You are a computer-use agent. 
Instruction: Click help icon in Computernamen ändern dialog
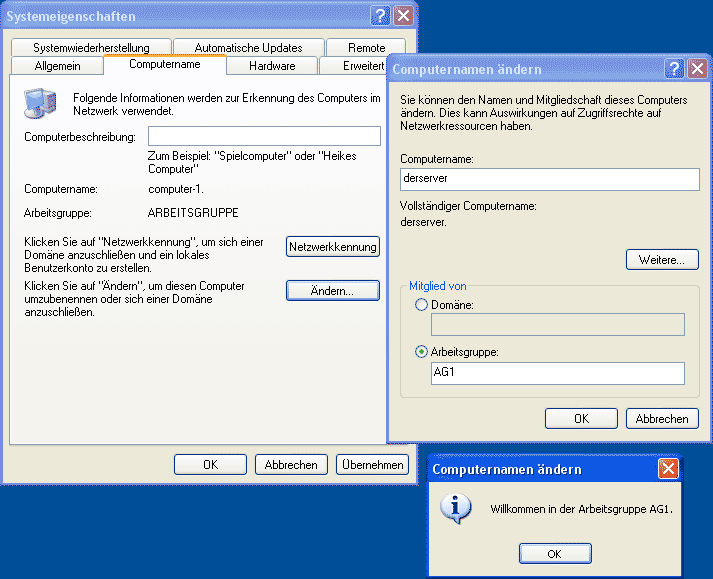tap(674, 69)
